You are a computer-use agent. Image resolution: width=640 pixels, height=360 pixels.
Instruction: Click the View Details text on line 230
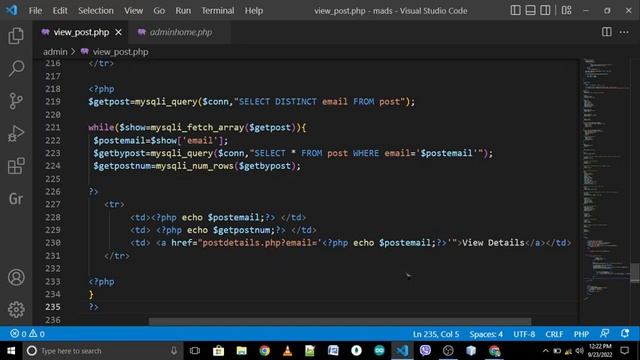pyautogui.click(x=493, y=243)
